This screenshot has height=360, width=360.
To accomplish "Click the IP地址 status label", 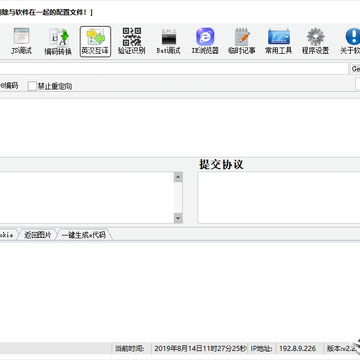I will [x=262, y=349].
